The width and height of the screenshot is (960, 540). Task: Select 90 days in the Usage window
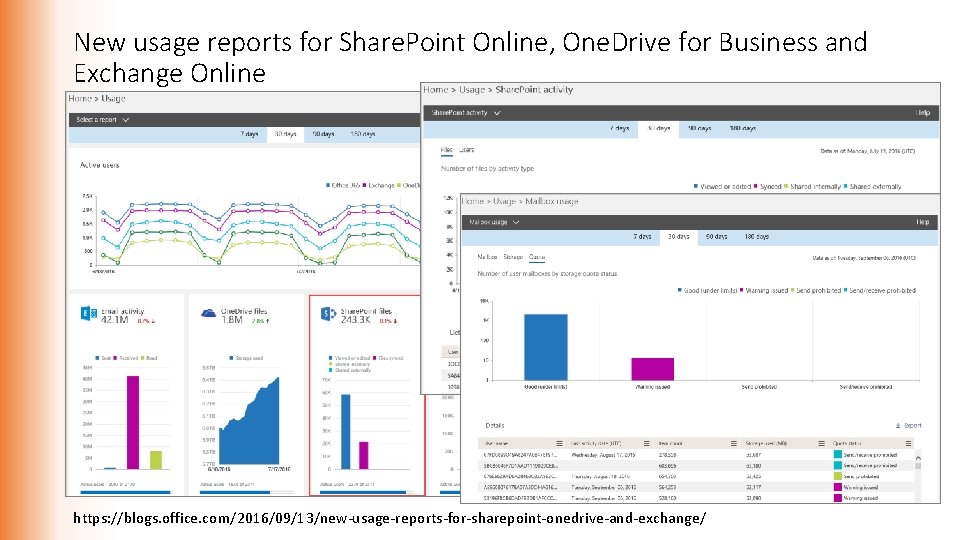pyautogui.click(x=323, y=134)
